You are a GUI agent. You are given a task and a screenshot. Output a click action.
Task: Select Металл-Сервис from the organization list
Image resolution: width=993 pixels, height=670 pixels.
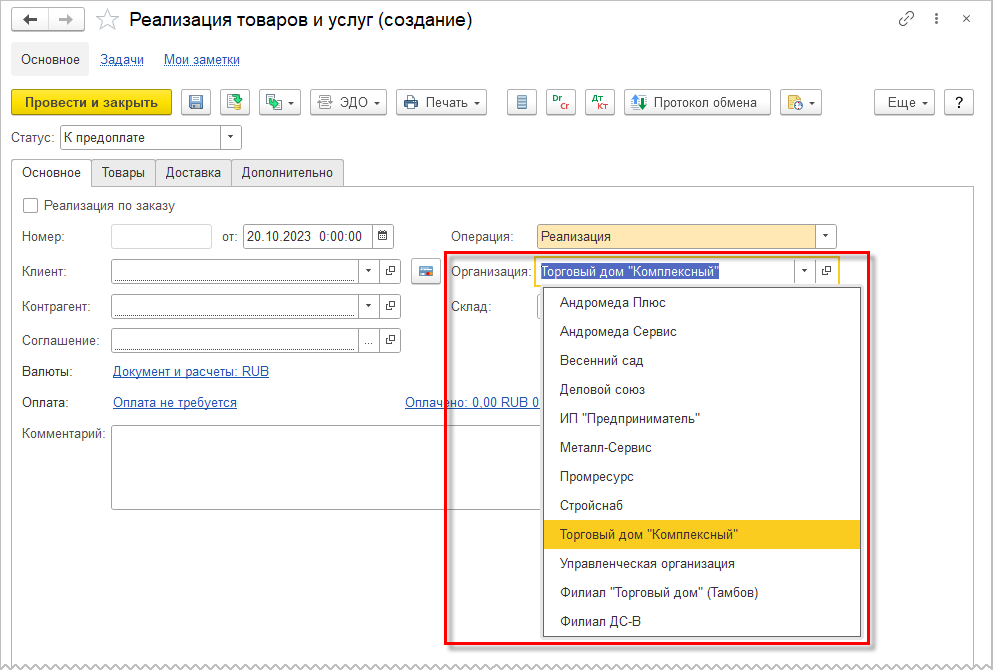pyautogui.click(x=605, y=448)
